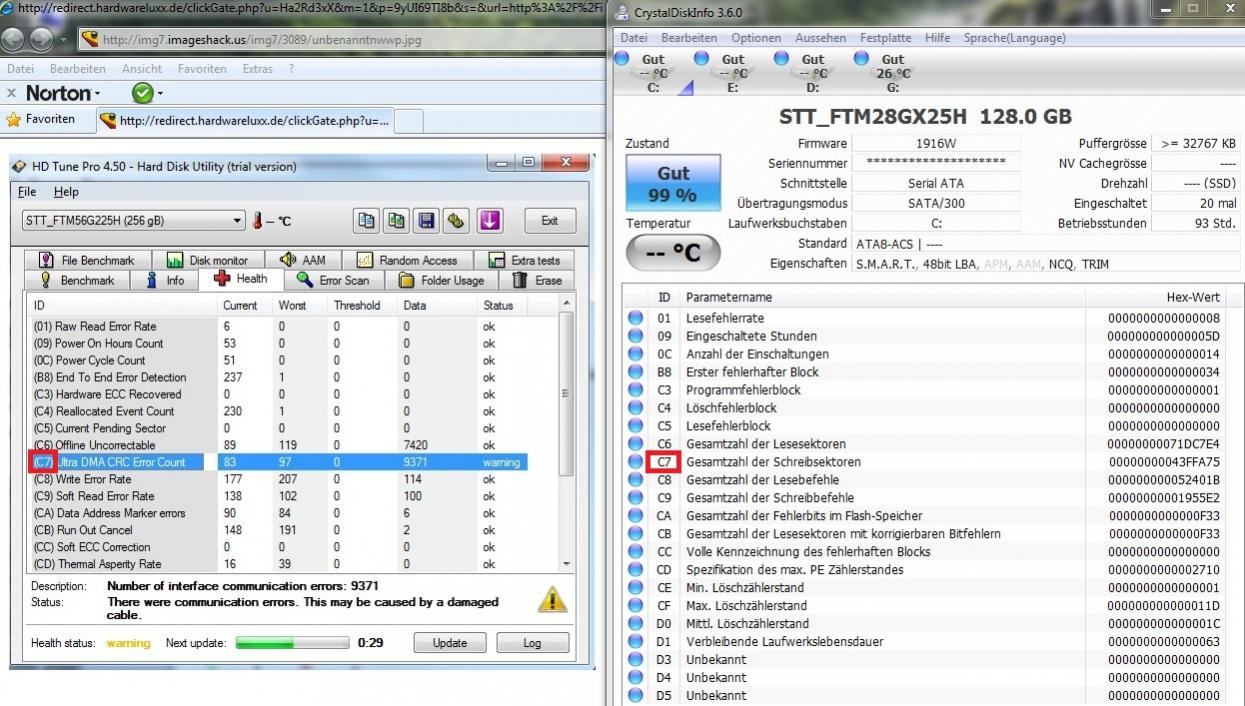Open the Random Access tab
Image resolution: width=1245 pixels, height=706 pixels.
(x=408, y=260)
